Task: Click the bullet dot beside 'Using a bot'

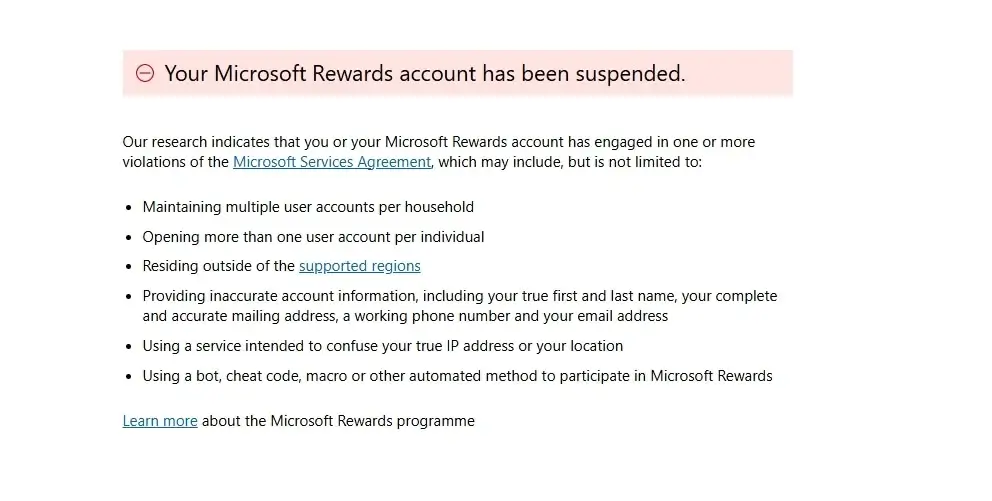Action: coord(129,377)
